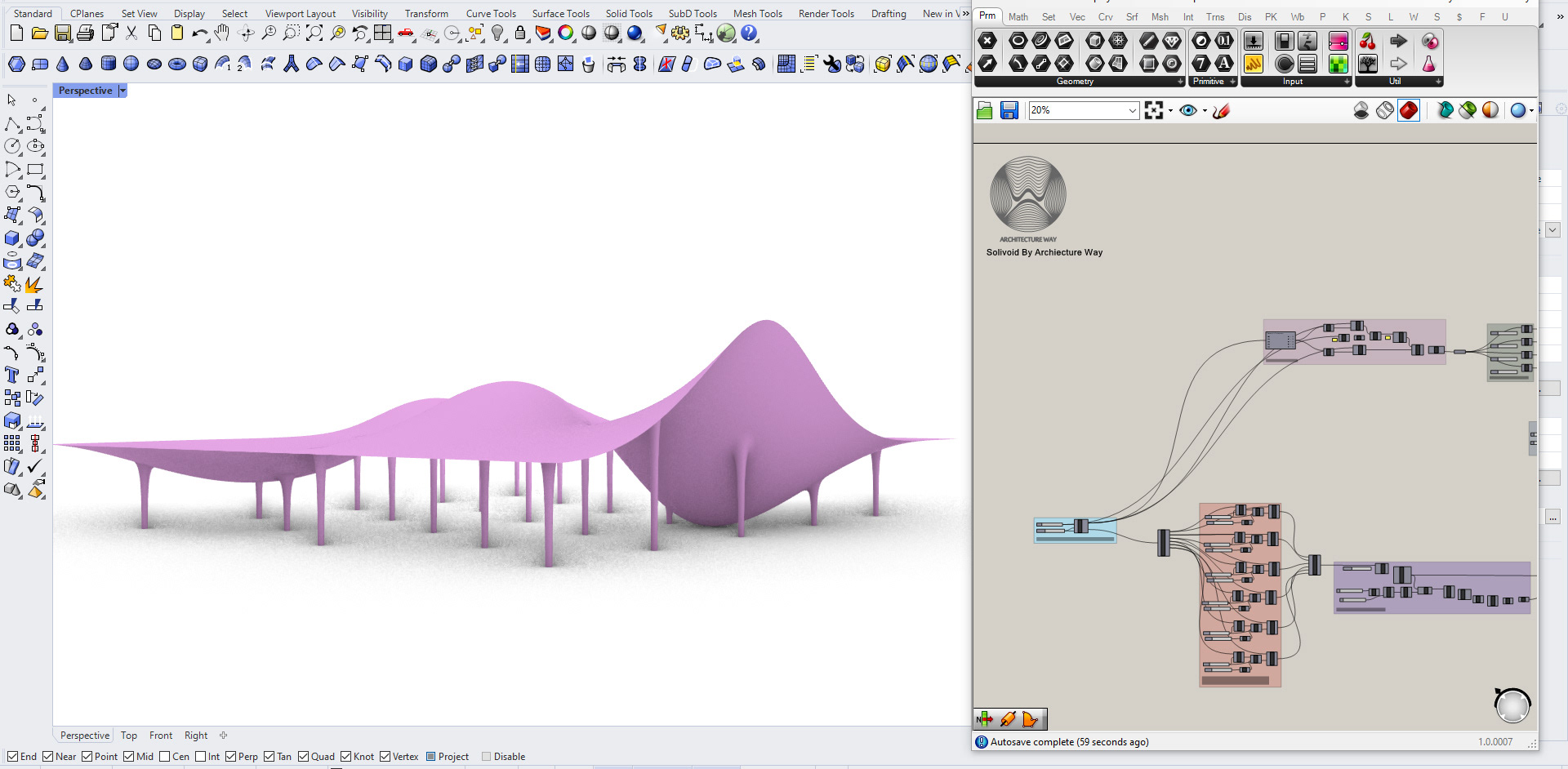Select the Graph Mapper icon in Grasshopper

(1254, 64)
